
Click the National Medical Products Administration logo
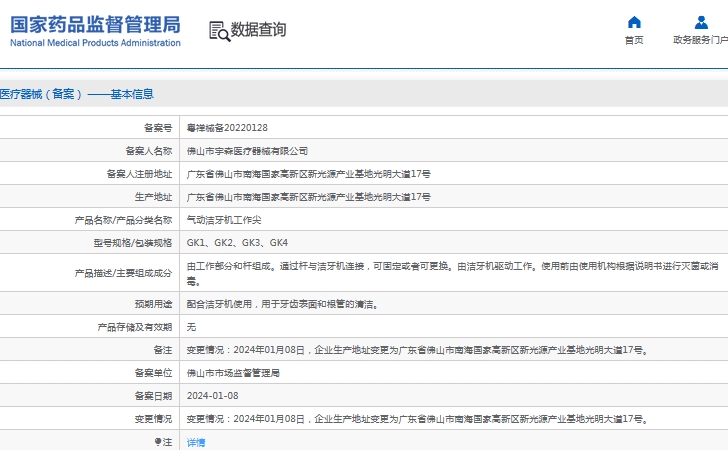95,31
